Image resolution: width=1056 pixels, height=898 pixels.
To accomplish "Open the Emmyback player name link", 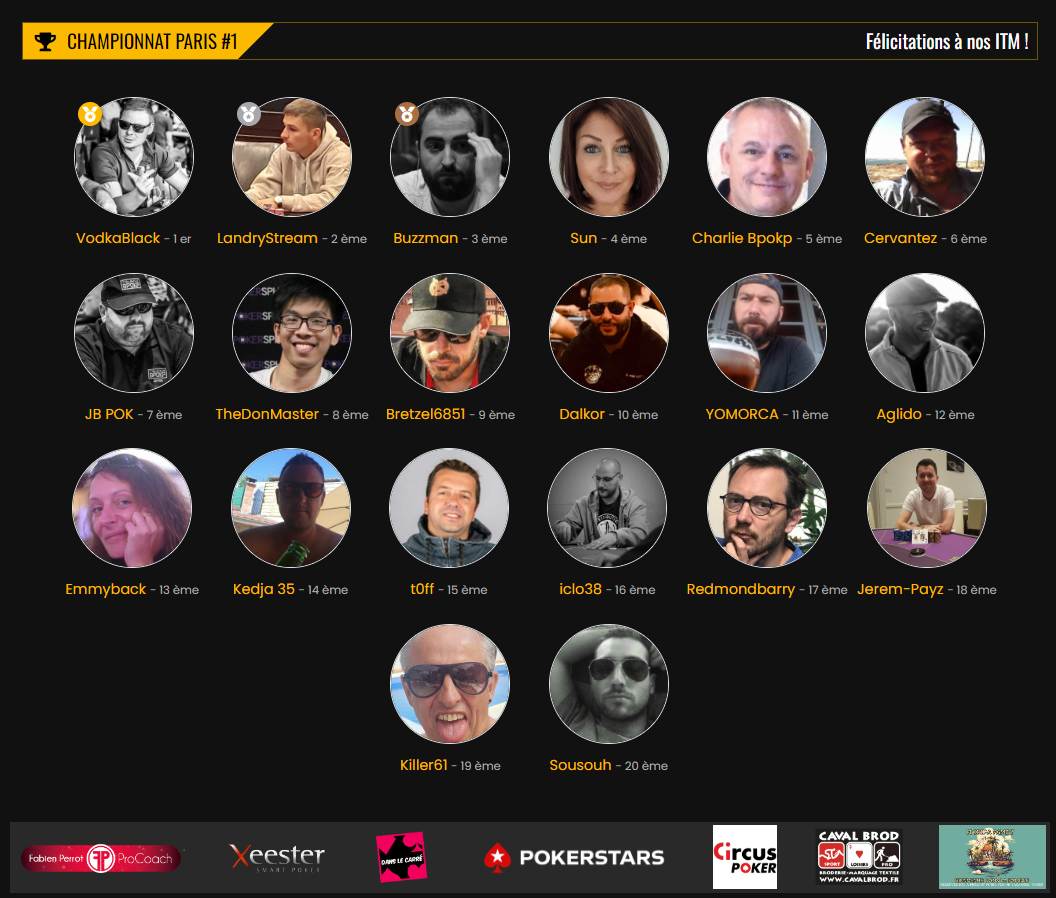I will point(106,589).
